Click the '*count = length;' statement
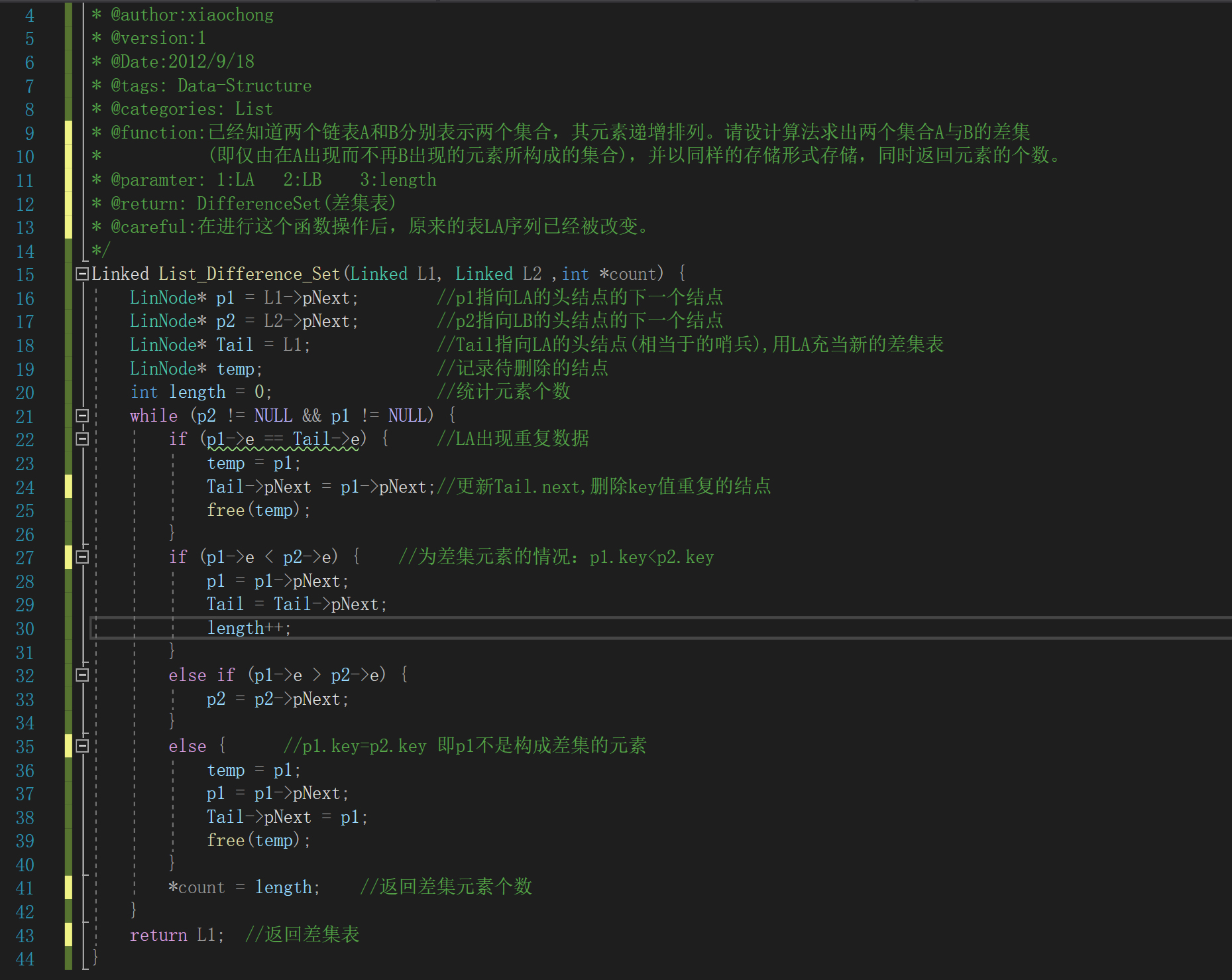Screen dimensions: 1232x980 tap(245, 887)
